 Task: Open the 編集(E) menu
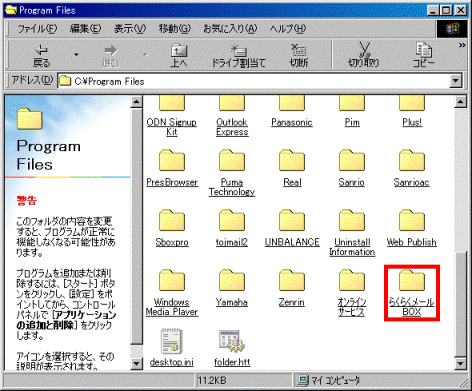(85, 29)
